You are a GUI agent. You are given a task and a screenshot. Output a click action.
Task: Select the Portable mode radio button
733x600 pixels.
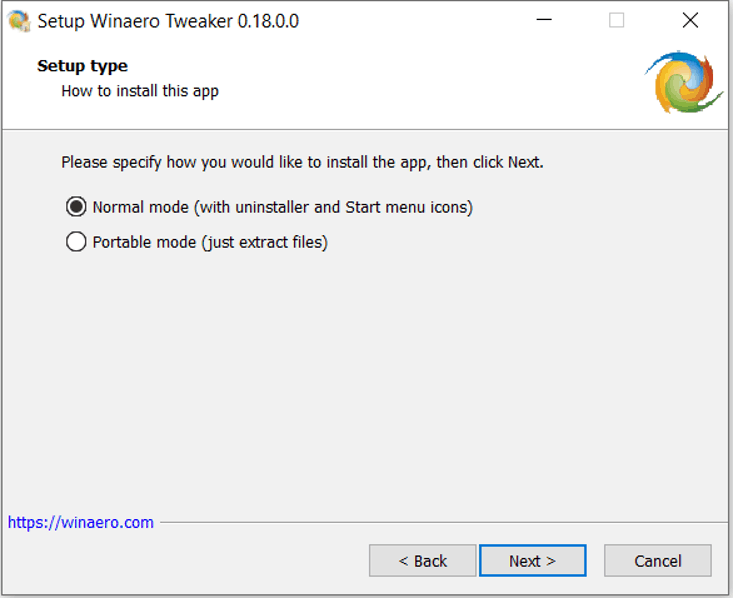[76, 242]
